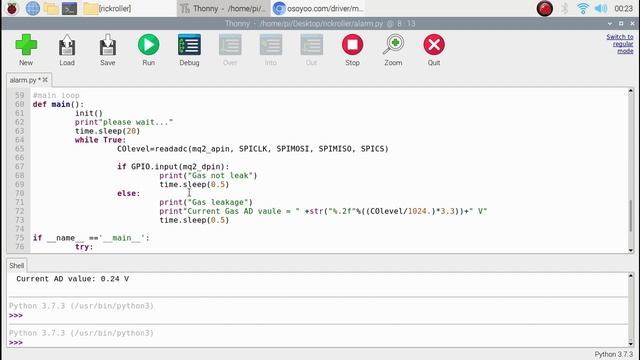The image size is (640, 360).
Task: Click the shell scrollbar up arrow
Action: 631,276
